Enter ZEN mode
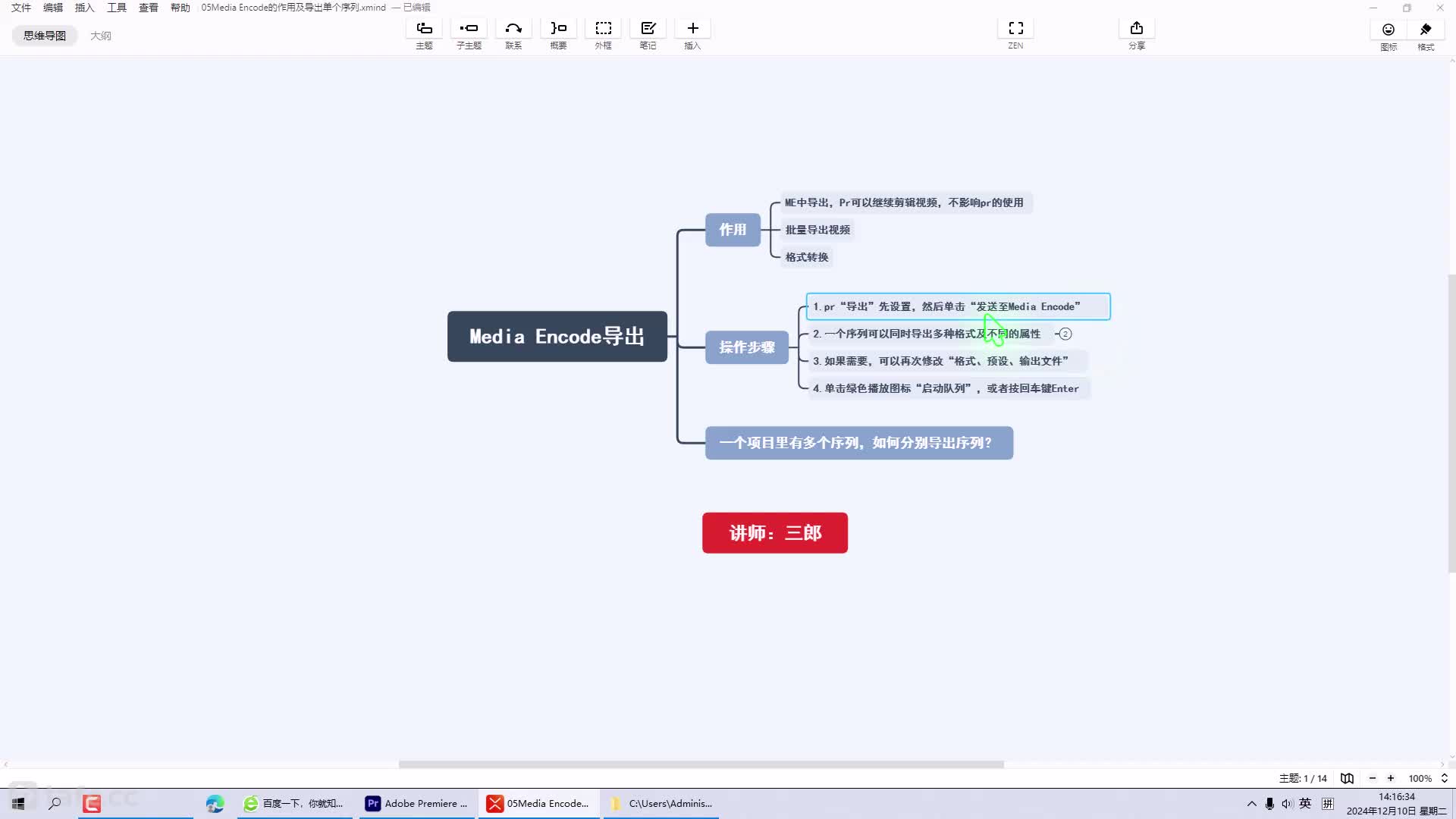The width and height of the screenshot is (1456, 819). pyautogui.click(x=1015, y=35)
